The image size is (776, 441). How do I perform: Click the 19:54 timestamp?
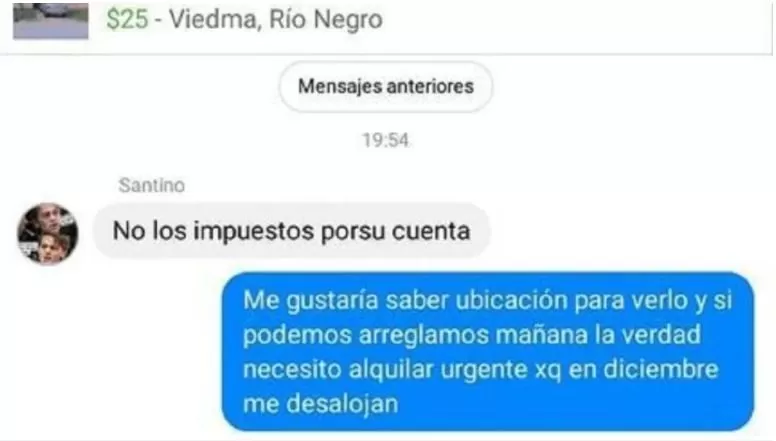386,140
